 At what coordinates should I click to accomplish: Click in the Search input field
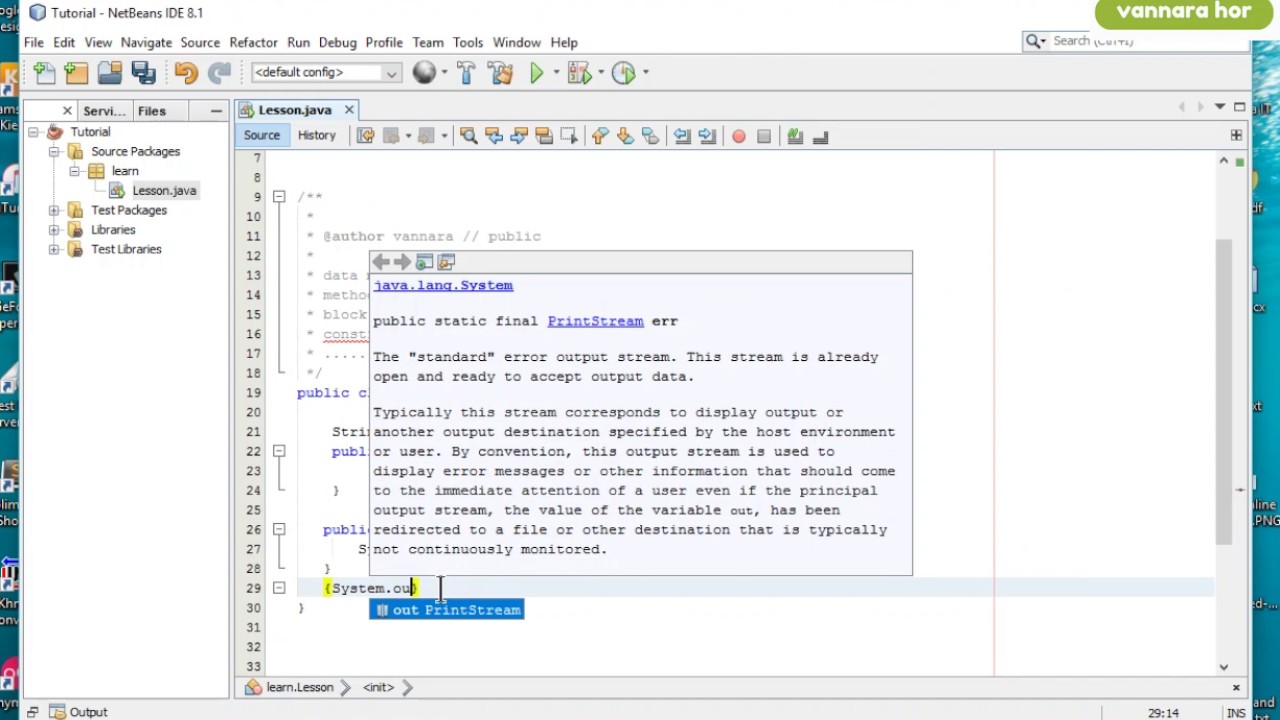pyautogui.click(x=1147, y=41)
